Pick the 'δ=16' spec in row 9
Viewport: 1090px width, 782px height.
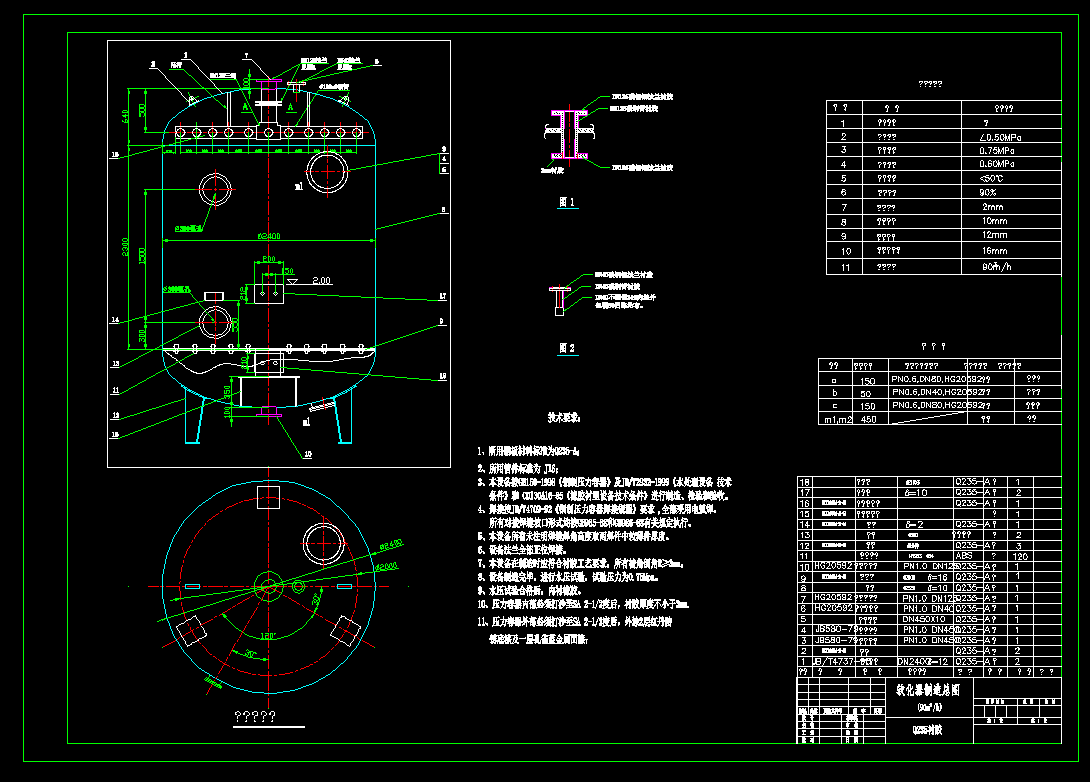pos(937,578)
